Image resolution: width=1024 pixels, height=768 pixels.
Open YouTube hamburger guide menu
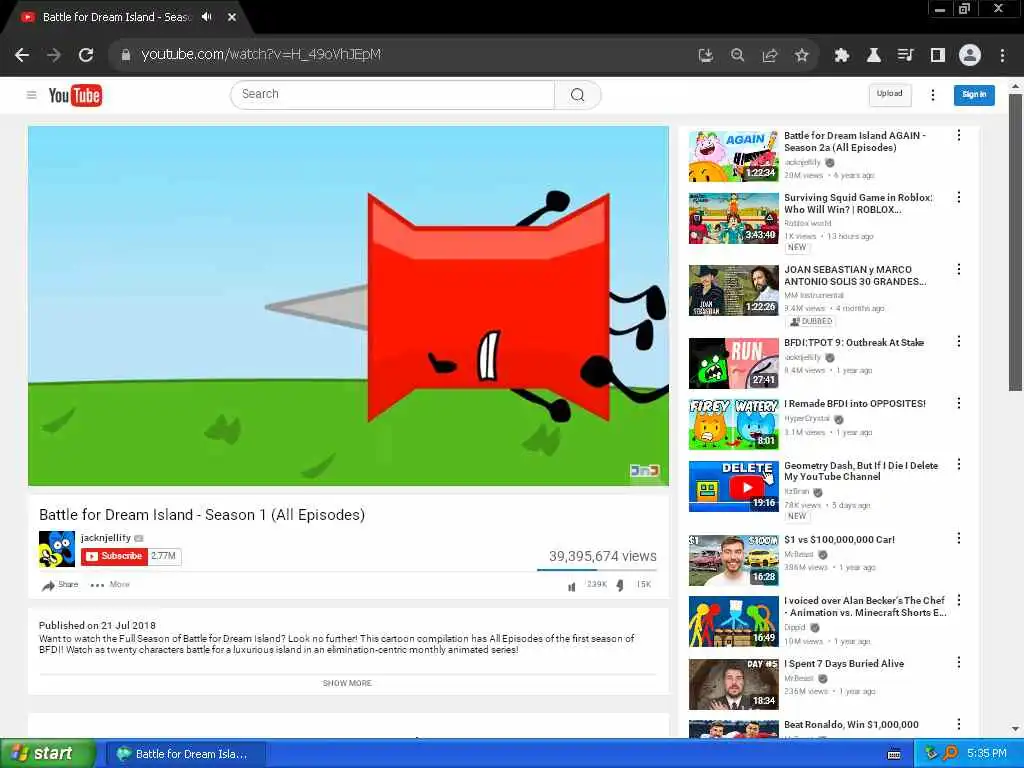pyautogui.click(x=31, y=95)
